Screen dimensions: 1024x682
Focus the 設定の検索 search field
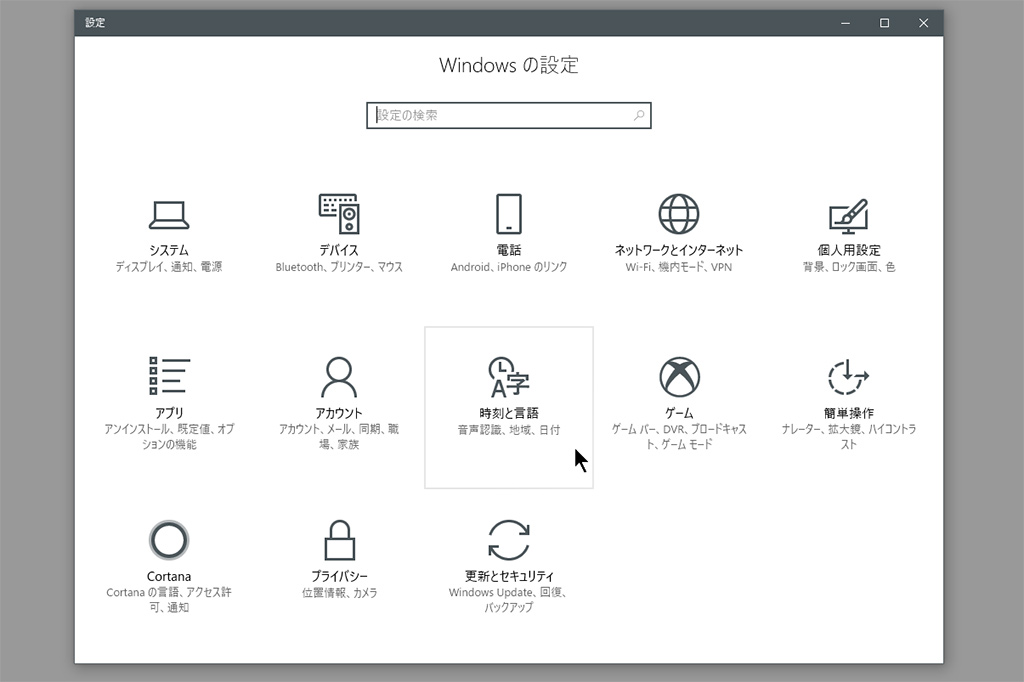[509, 116]
